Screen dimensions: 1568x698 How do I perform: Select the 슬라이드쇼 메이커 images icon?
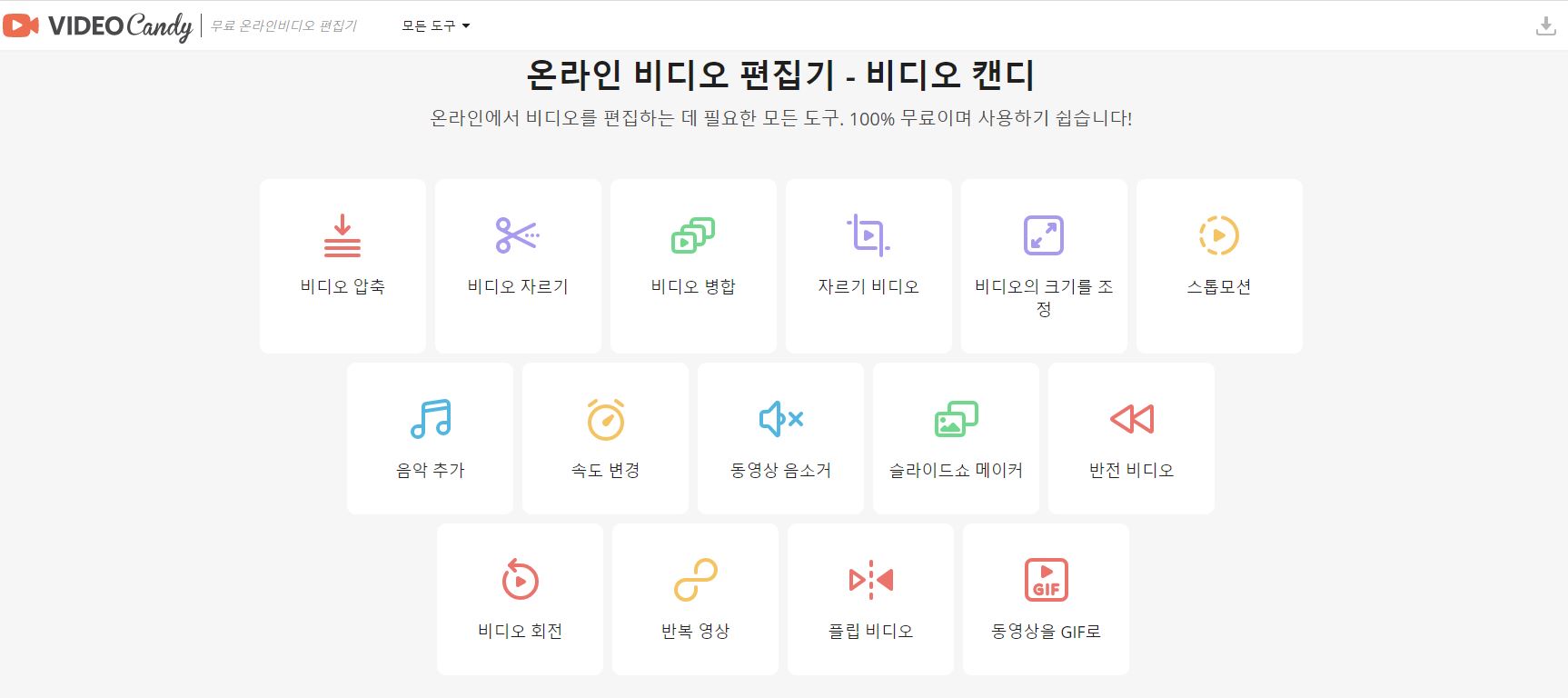[957, 419]
